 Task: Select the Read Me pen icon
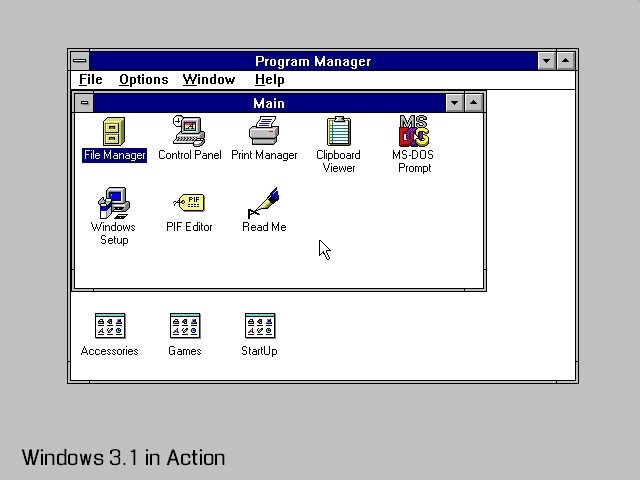263,203
